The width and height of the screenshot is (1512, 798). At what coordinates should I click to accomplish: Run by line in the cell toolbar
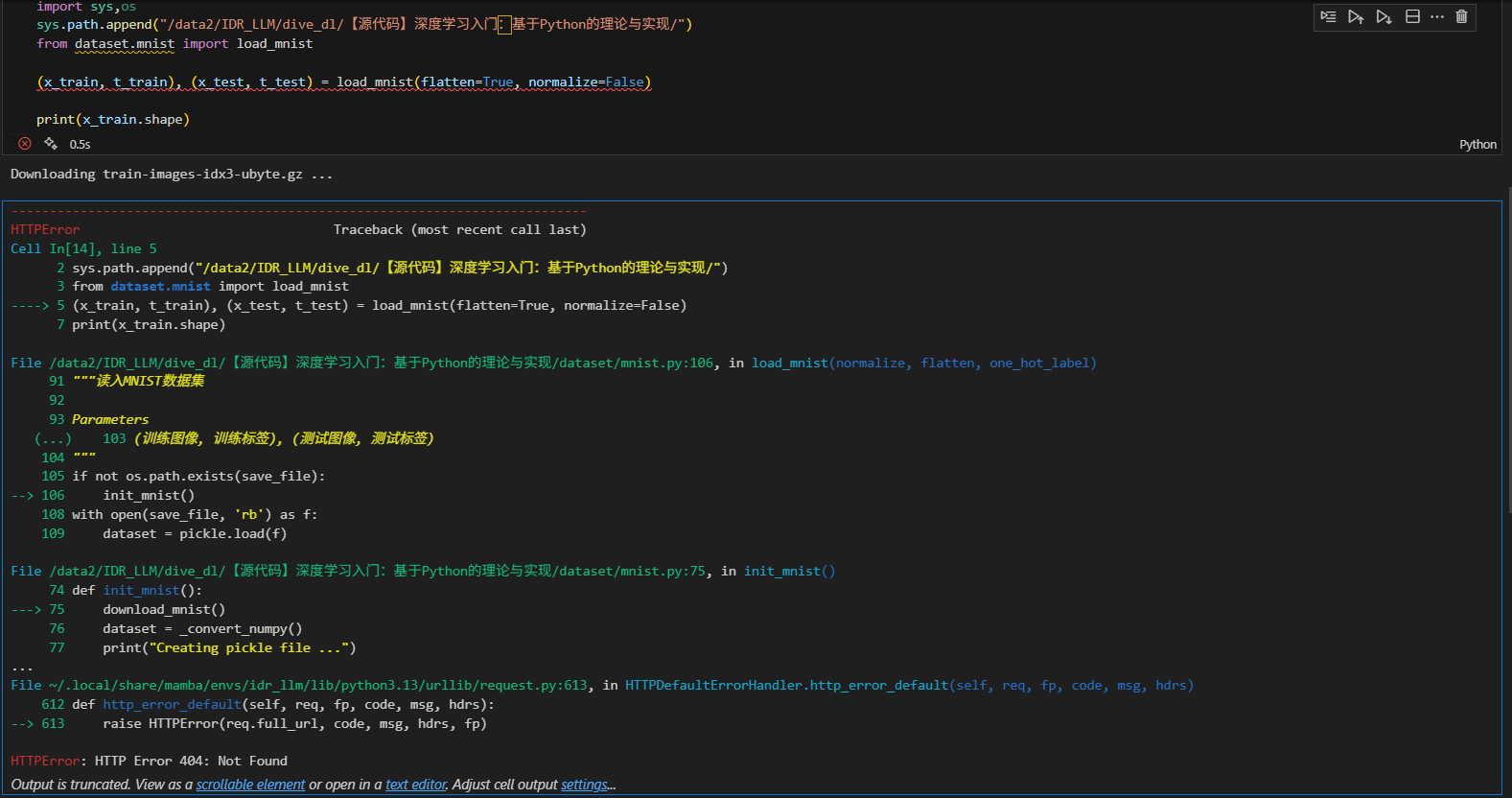click(1328, 16)
